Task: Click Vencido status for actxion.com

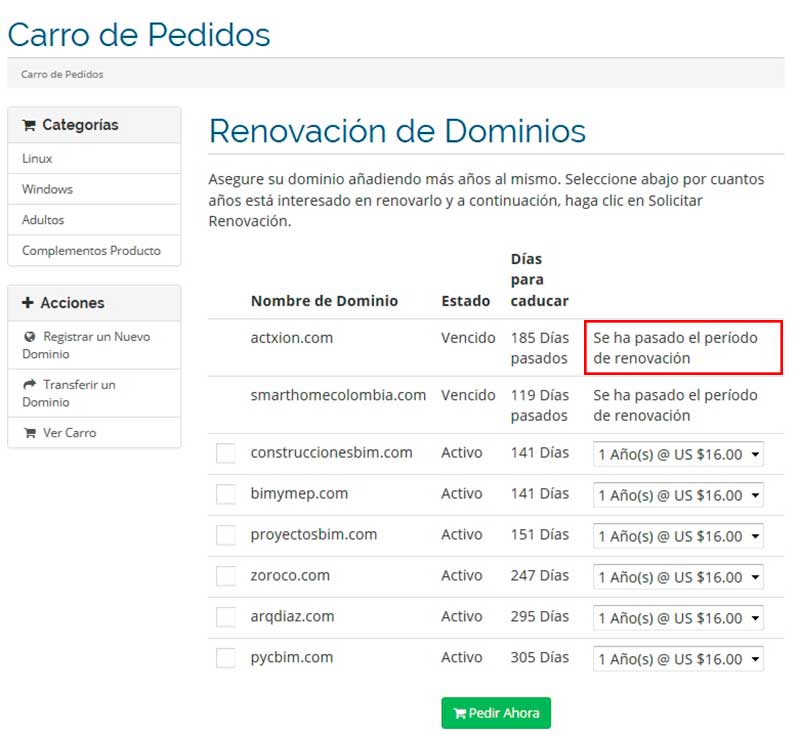Action: pyautogui.click(x=468, y=338)
